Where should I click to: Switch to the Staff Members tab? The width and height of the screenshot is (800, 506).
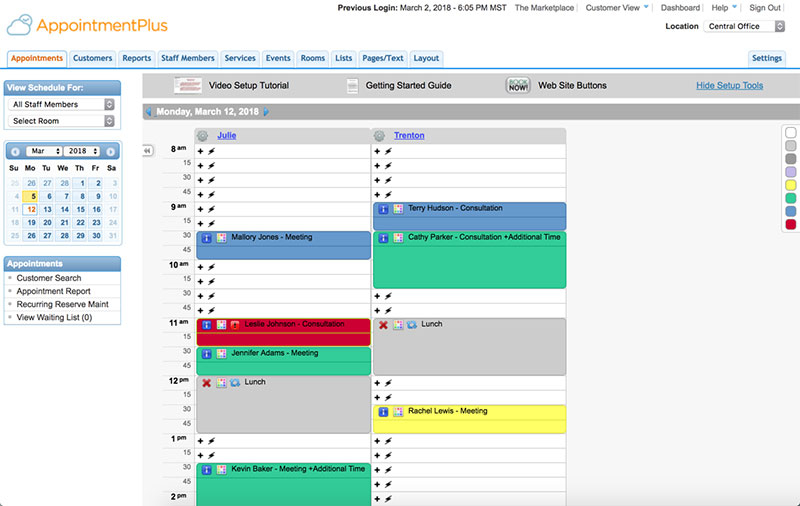coord(188,58)
